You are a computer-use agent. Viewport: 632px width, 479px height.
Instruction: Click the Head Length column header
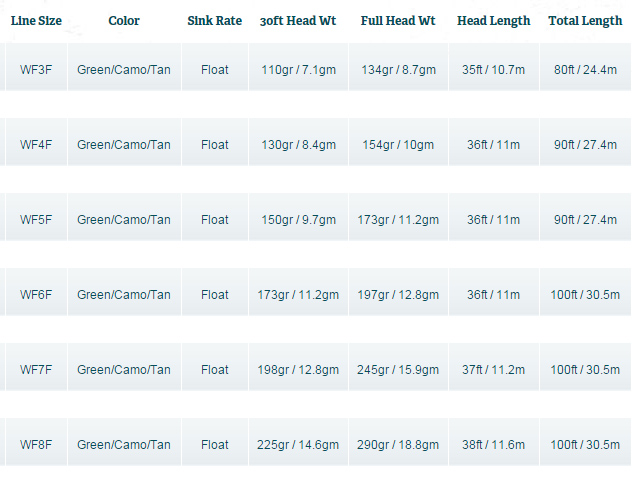pyautogui.click(x=493, y=21)
